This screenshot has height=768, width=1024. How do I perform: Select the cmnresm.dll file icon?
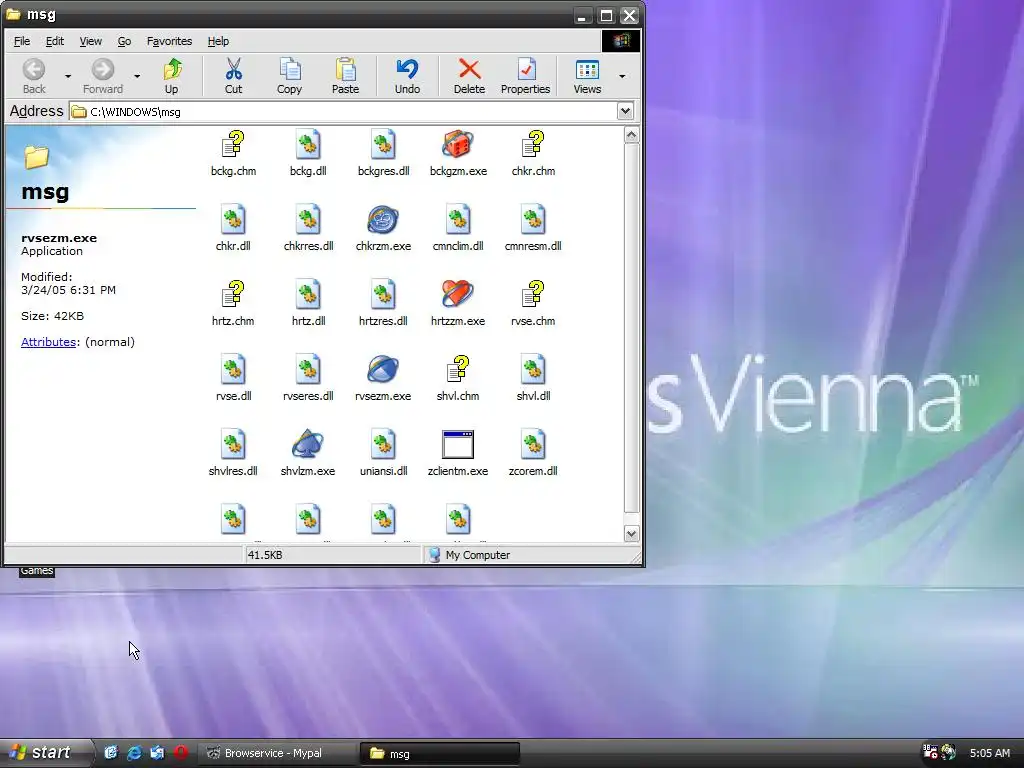tap(533, 219)
